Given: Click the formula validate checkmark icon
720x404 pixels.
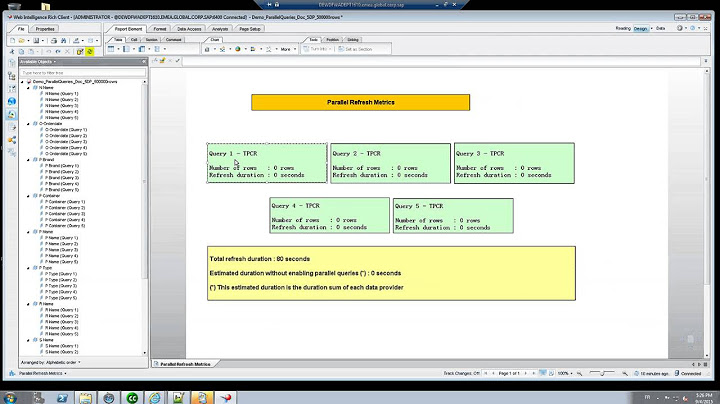Looking at the screenshot, I should (178, 61).
